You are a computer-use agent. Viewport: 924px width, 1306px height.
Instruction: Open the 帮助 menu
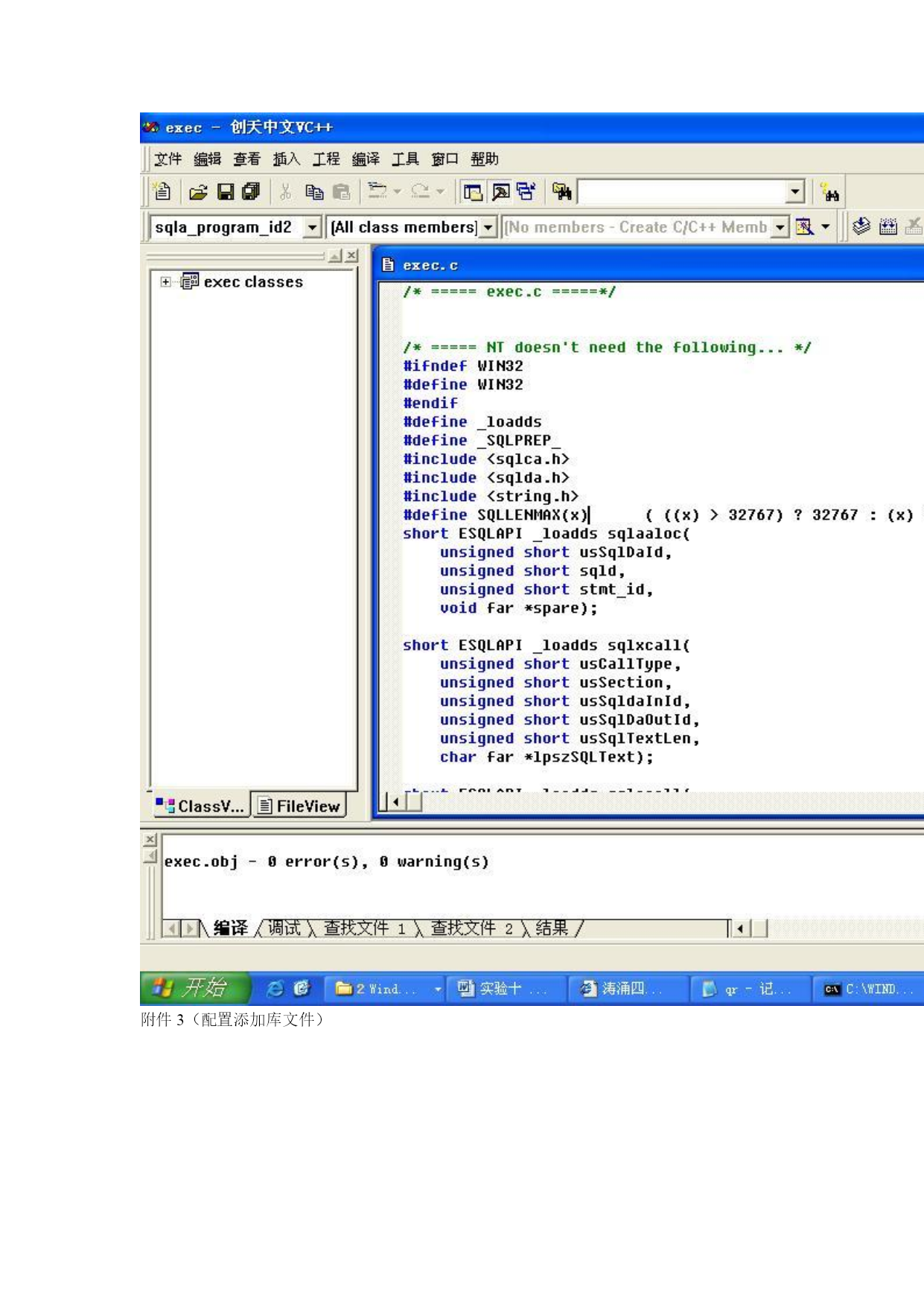[x=485, y=159]
